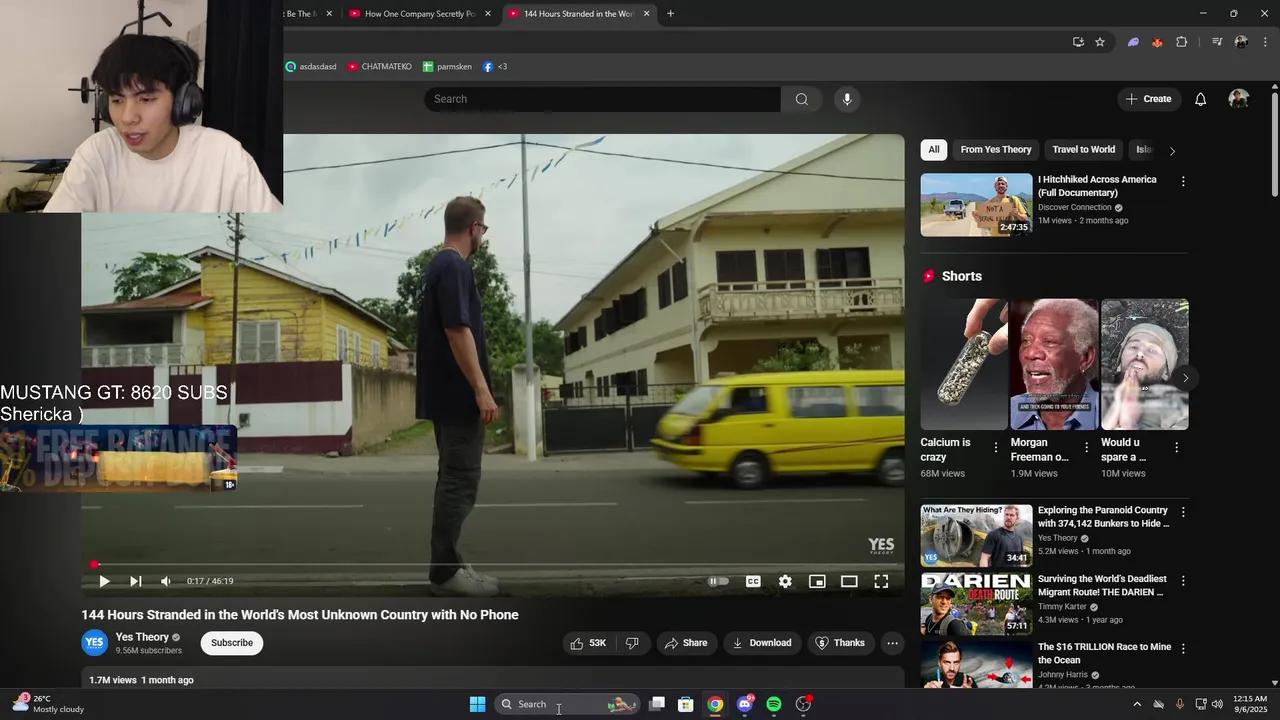The image size is (1280, 720).
Task: Show more filter chips arrow
Action: pos(1172,151)
